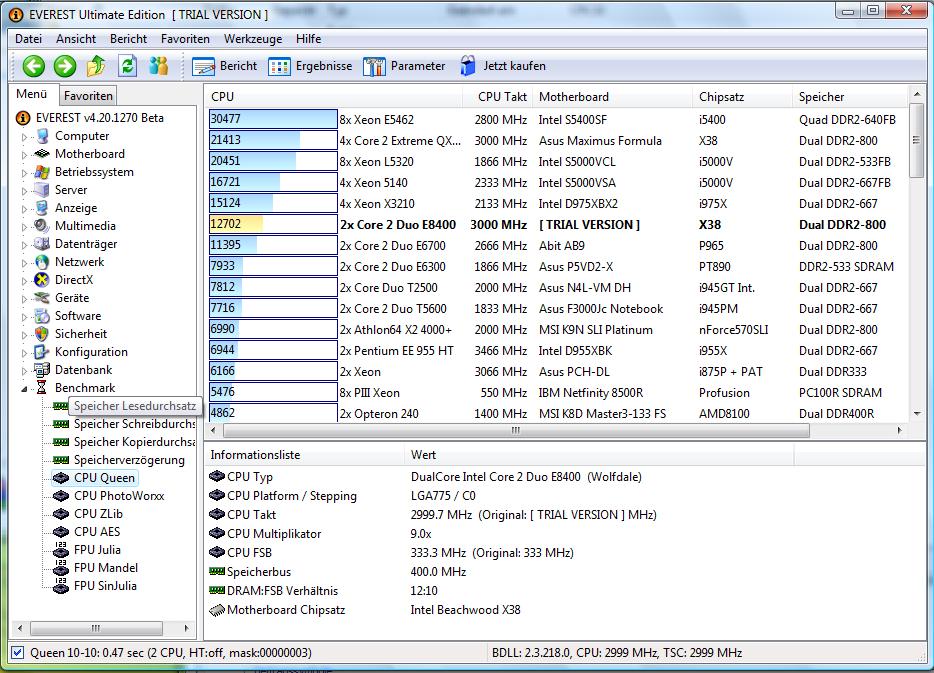Open the Bericht menu
Viewport: 934px width, 673px height.
[x=128, y=39]
